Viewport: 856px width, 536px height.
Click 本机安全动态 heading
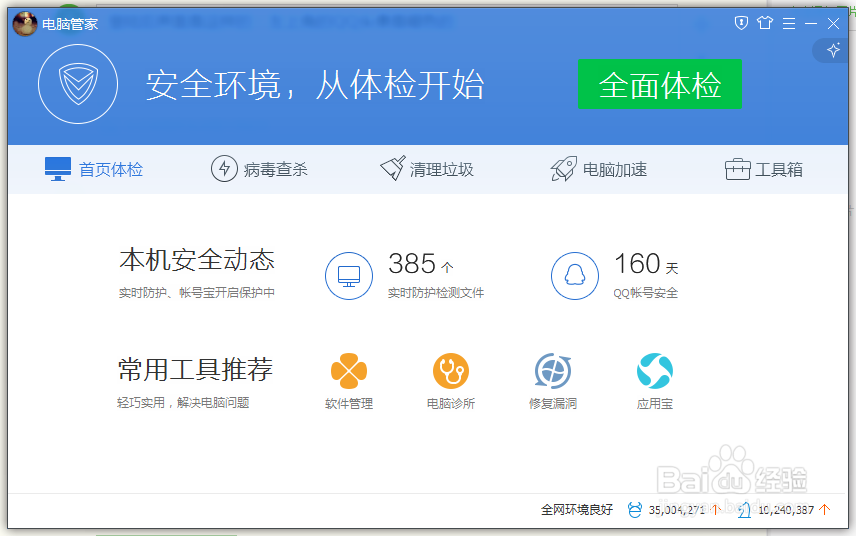pos(197,260)
